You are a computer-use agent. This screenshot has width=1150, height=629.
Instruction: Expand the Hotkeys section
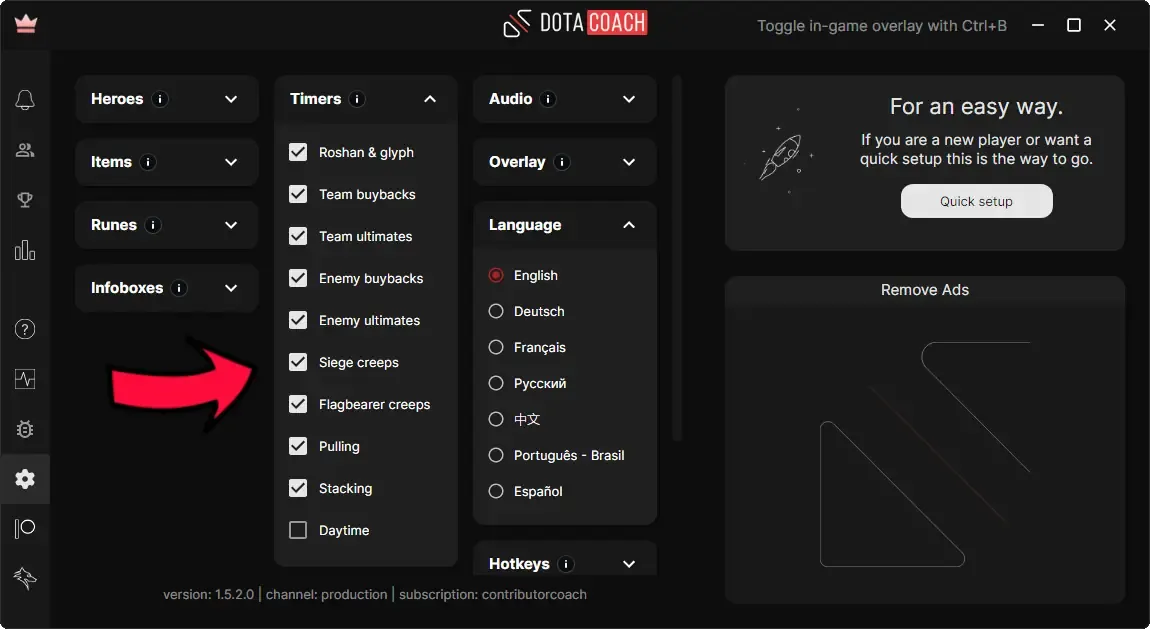click(x=628, y=564)
